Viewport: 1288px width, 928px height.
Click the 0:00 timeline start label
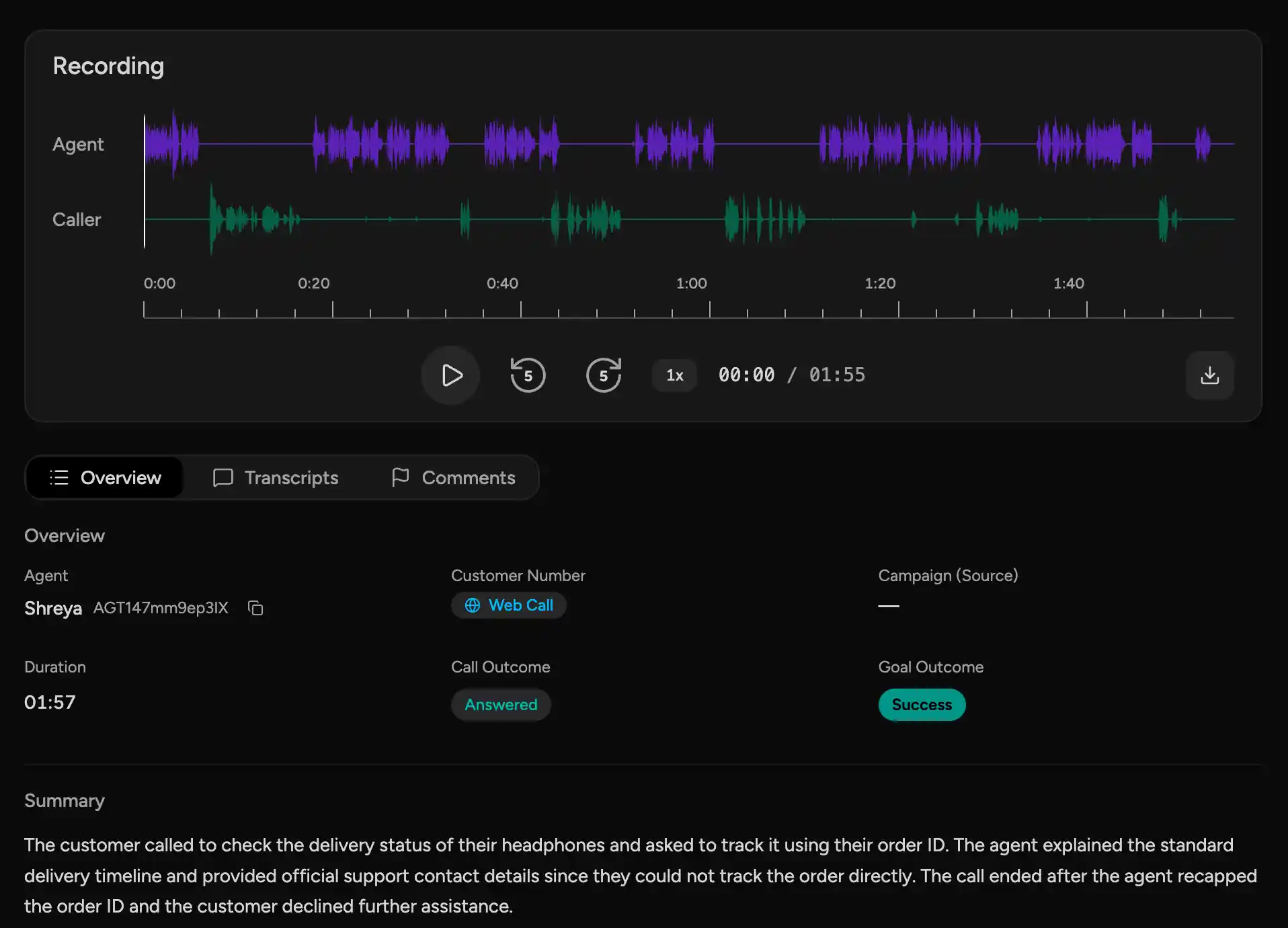(159, 283)
